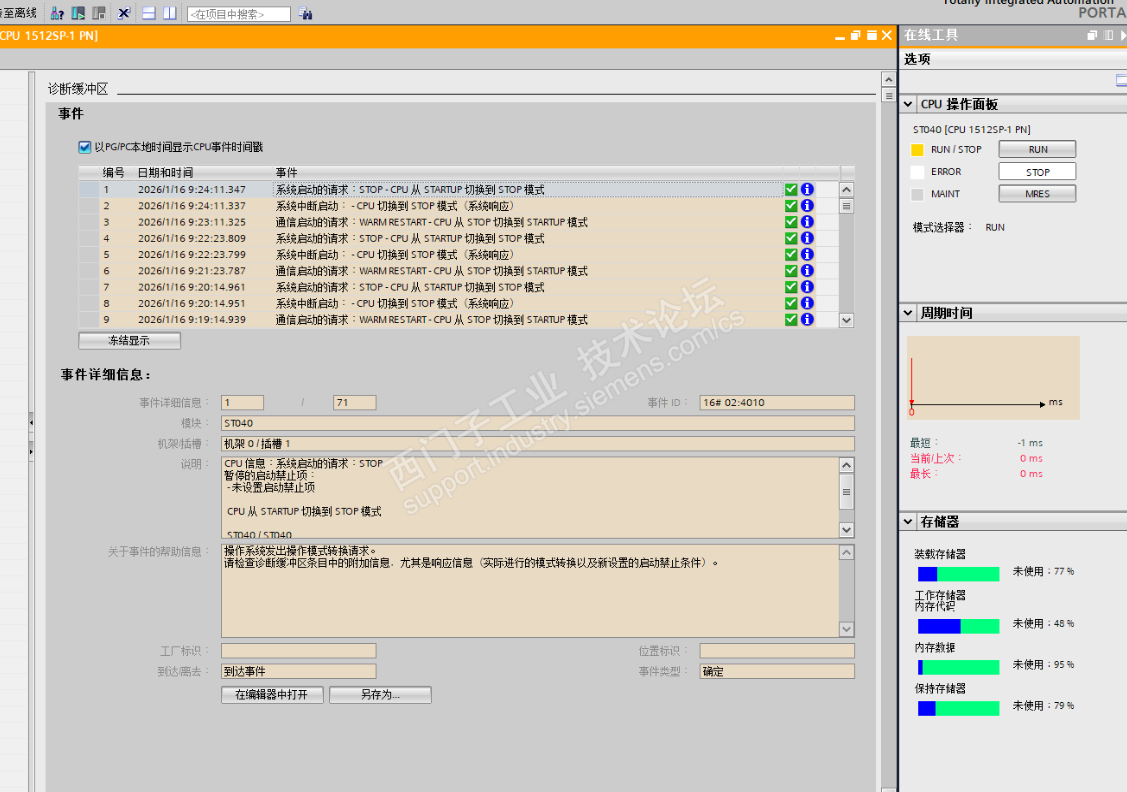Open info icon for event row 9

[x=807, y=319]
